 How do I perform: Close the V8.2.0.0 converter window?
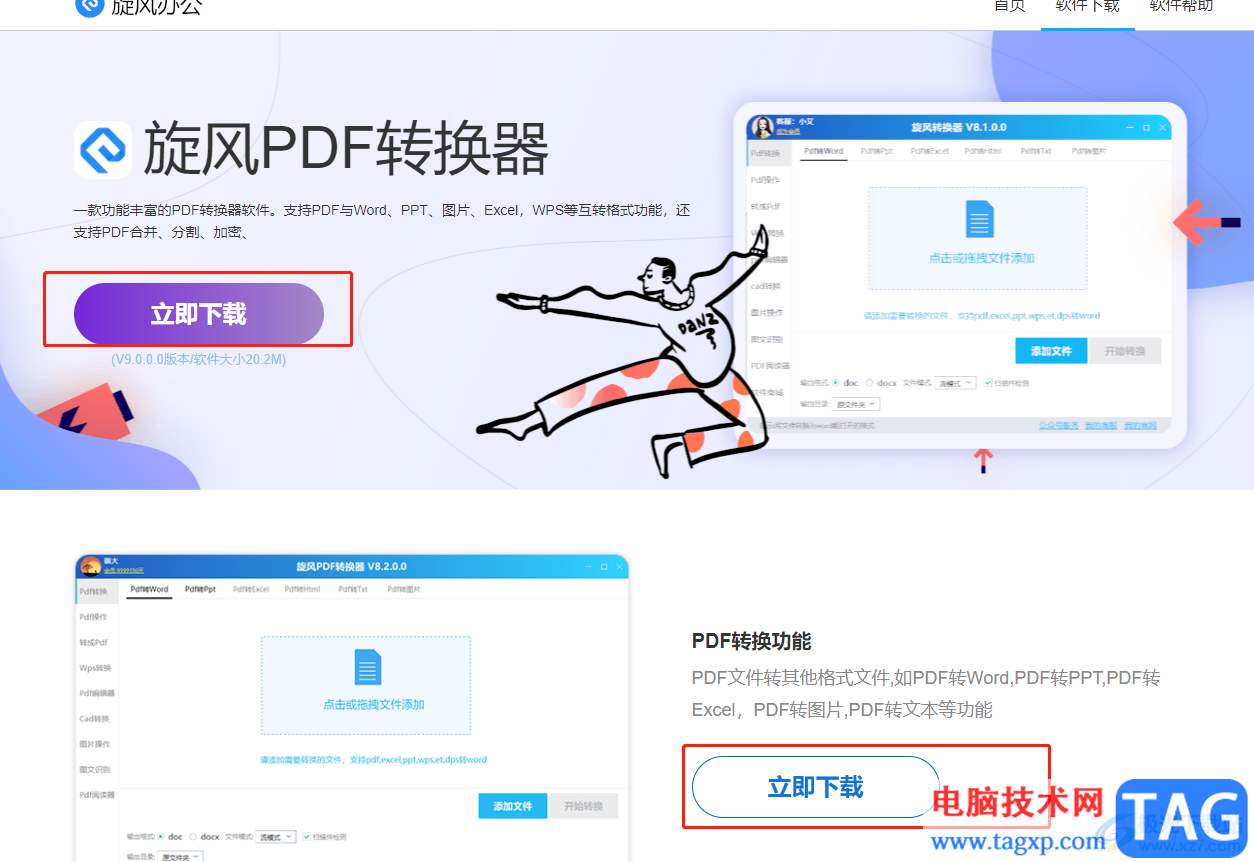620,567
